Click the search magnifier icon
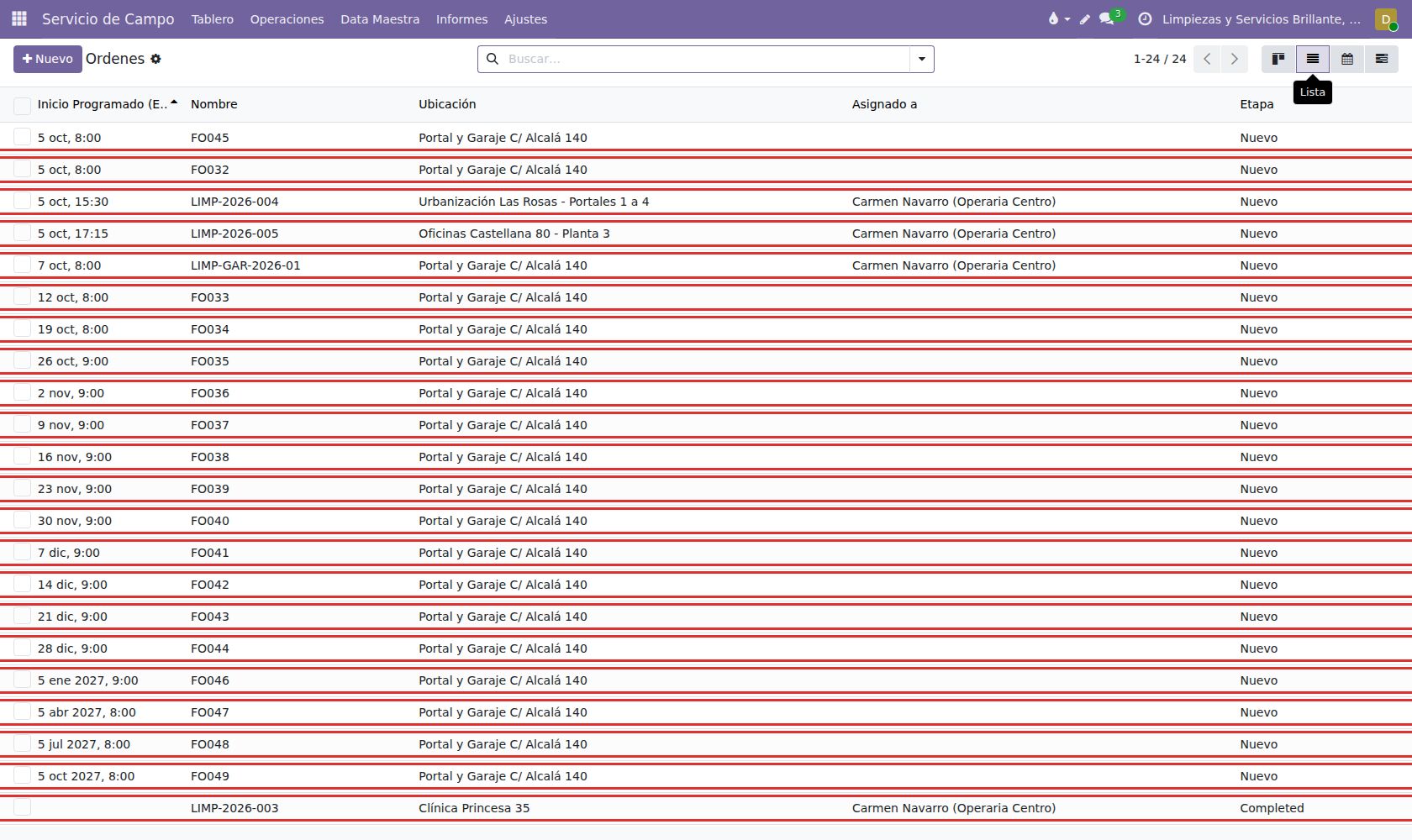 (493, 59)
